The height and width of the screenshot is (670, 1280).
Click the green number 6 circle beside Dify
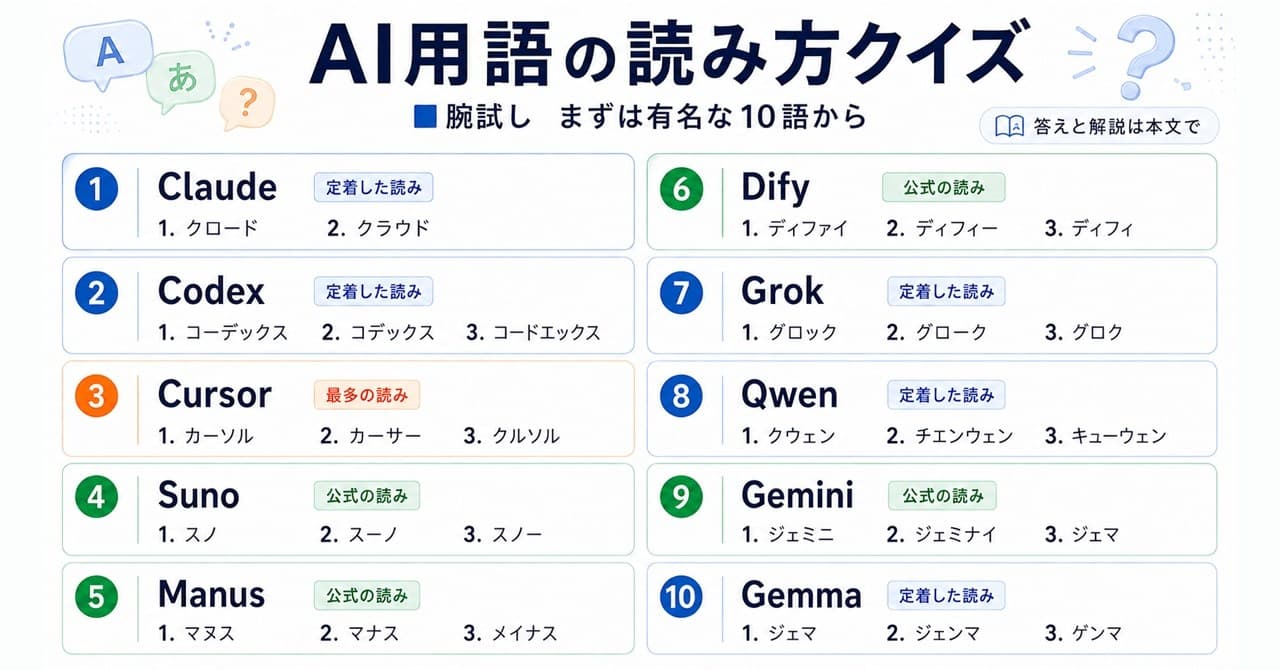click(x=681, y=190)
